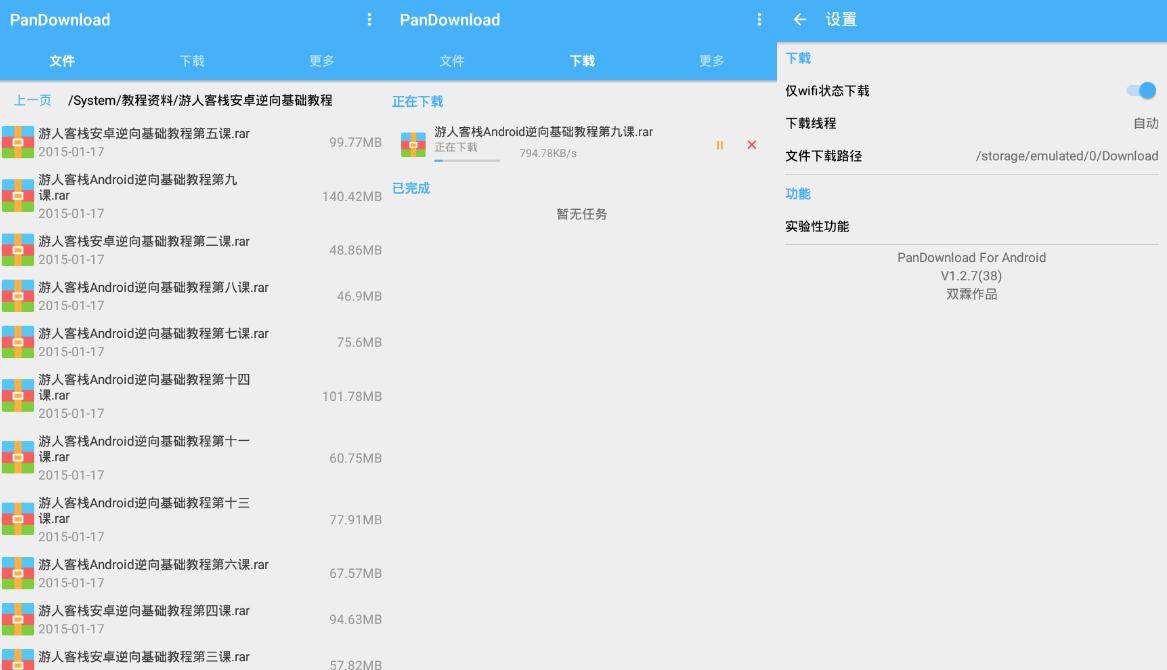The height and width of the screenshot is (670, 1167).
Task: Click the rar icon of 第六课.rar
Action: tap(18, 573)
